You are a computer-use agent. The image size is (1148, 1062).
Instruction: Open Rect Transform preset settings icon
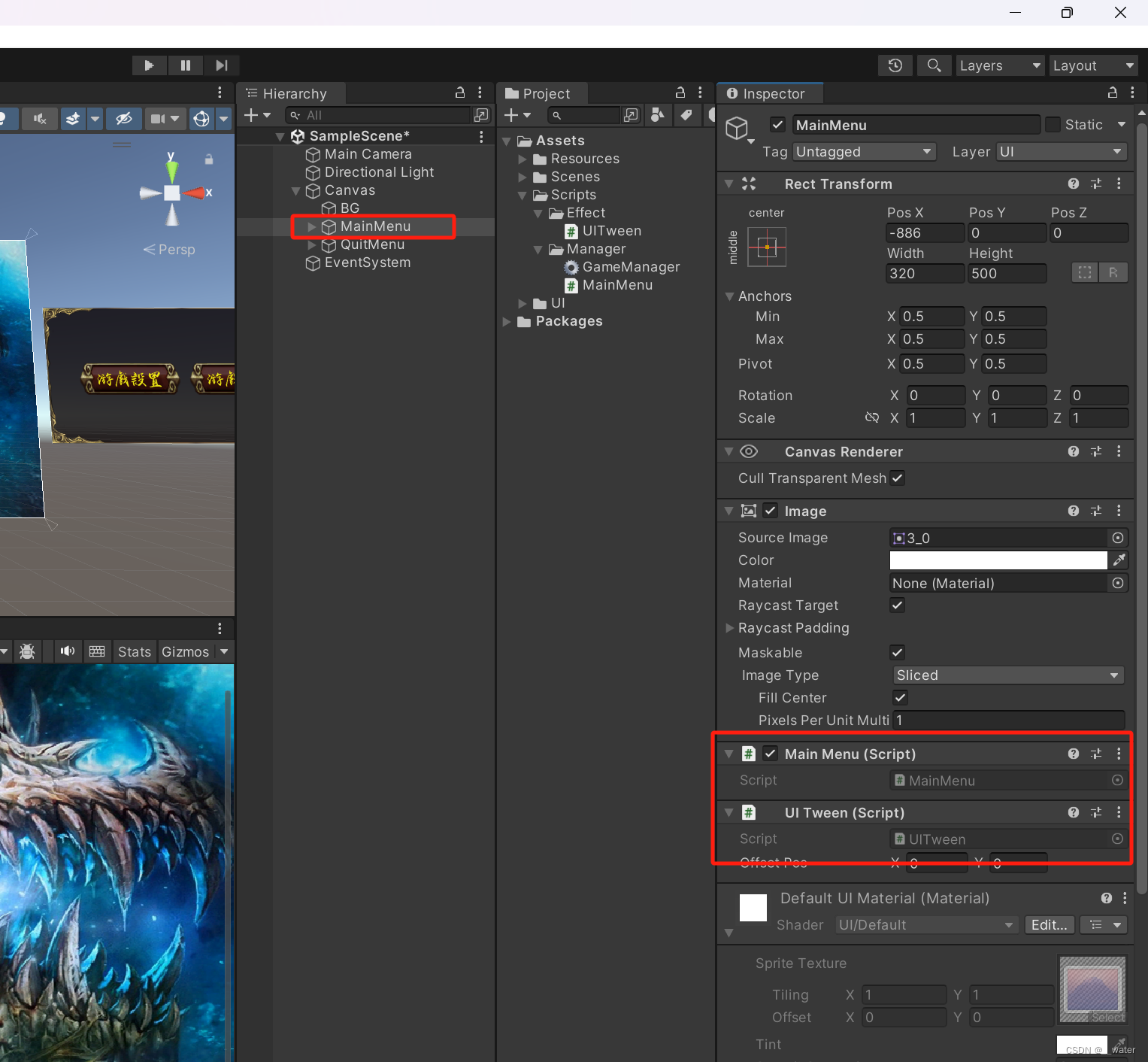1096,184
